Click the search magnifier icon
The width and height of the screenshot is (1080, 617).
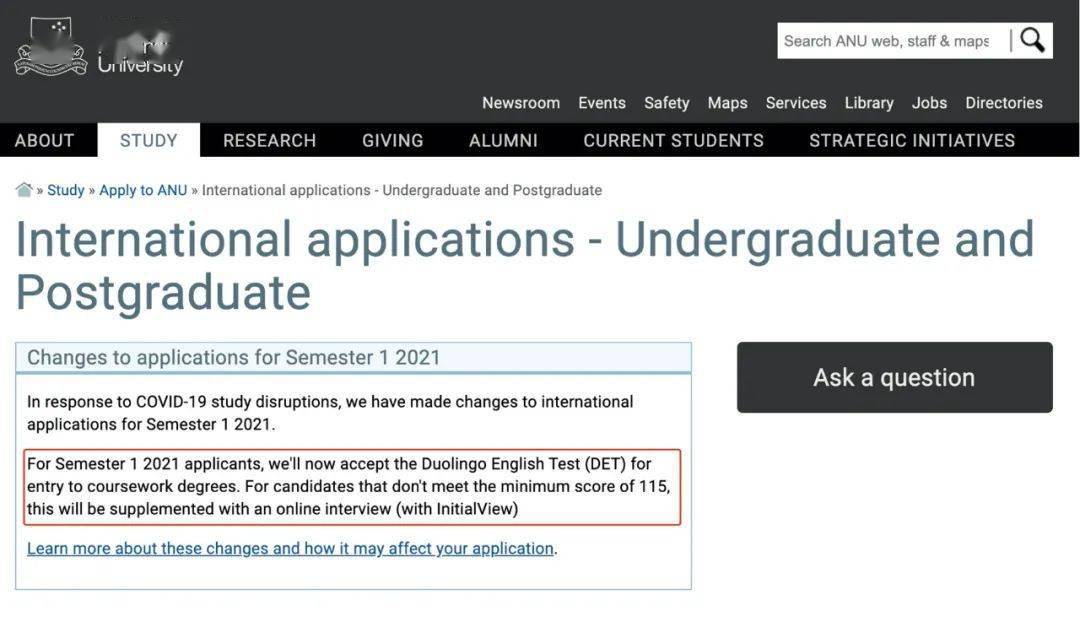(x=1032, y=40)
